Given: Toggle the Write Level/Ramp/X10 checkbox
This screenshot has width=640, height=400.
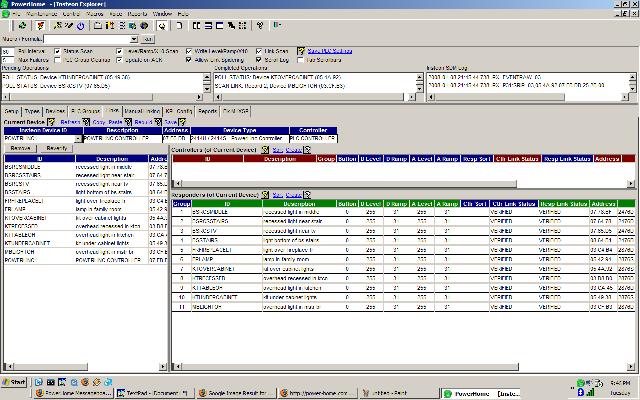Looking at the screenshot, I should coord(189,51).
